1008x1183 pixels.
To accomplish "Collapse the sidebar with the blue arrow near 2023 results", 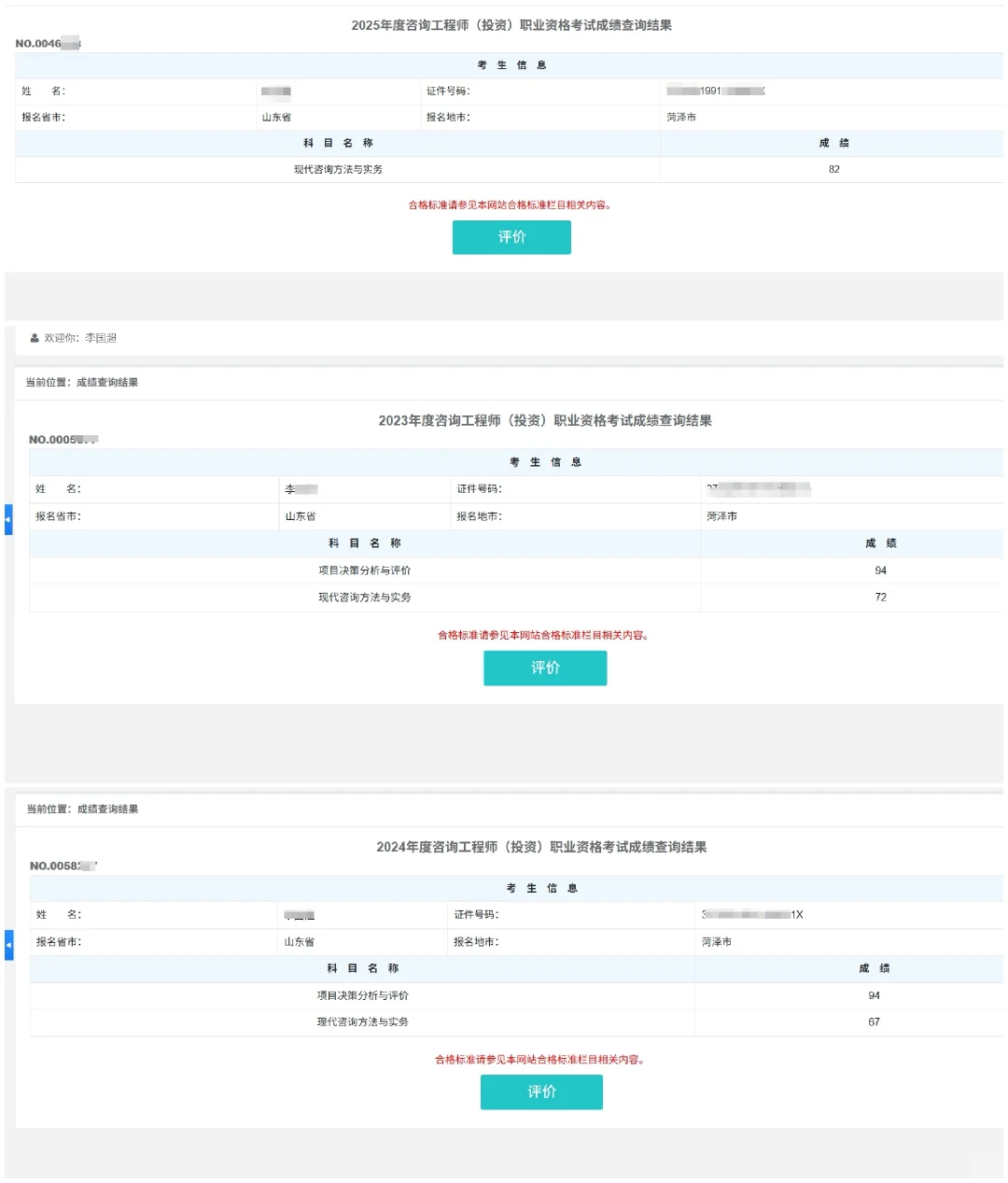I will [x=8, y=520].
